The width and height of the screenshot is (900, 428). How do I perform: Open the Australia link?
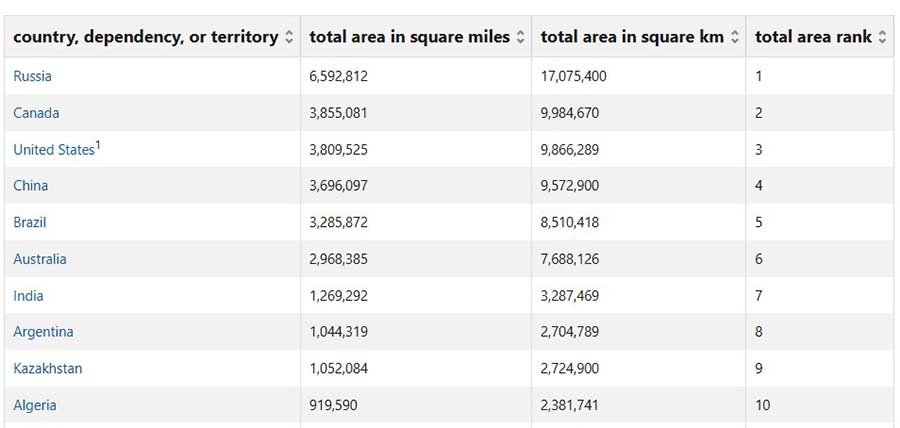coord(40,259)
